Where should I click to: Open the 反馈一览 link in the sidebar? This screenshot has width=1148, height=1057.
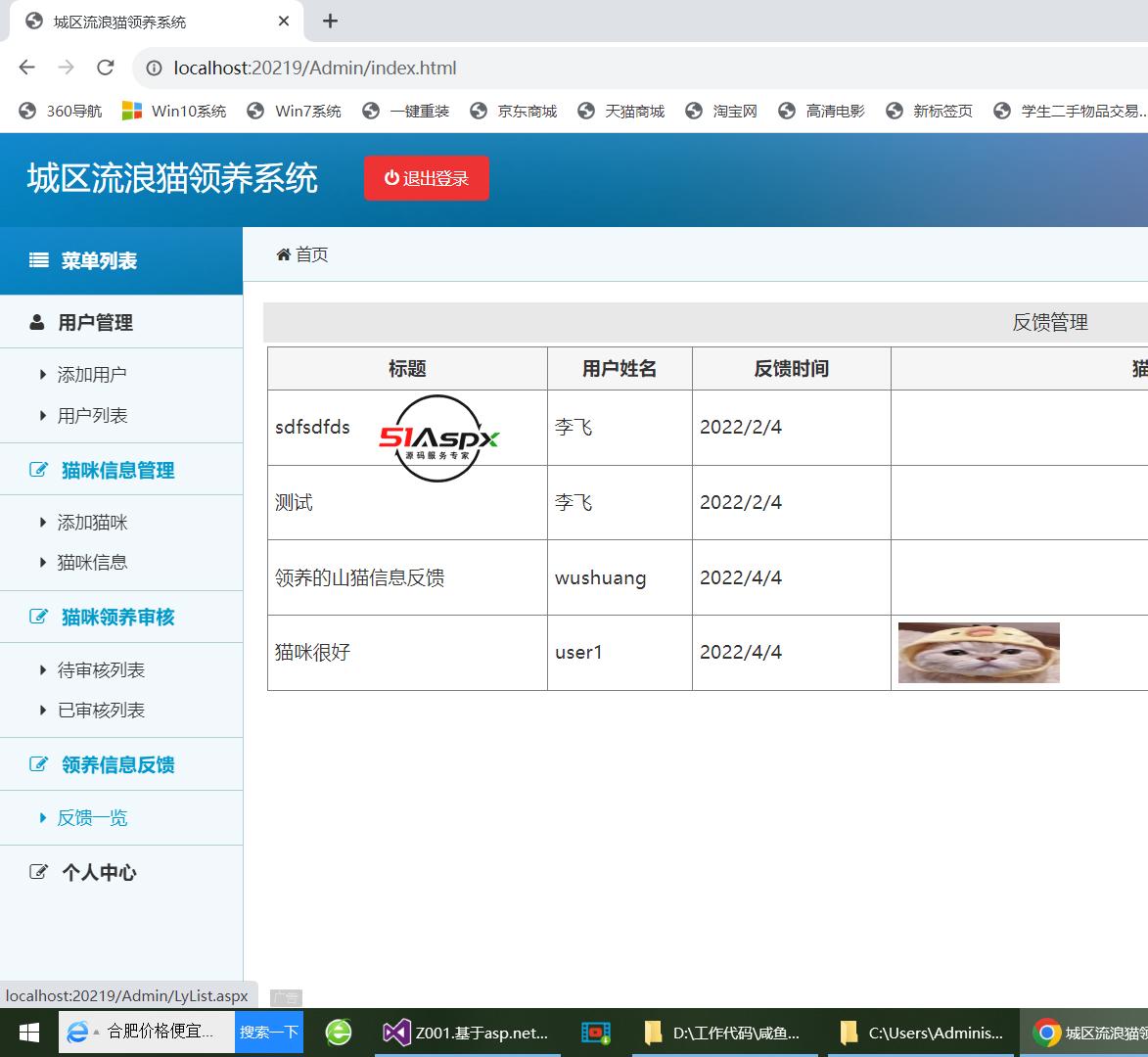[x=94, y=817]
